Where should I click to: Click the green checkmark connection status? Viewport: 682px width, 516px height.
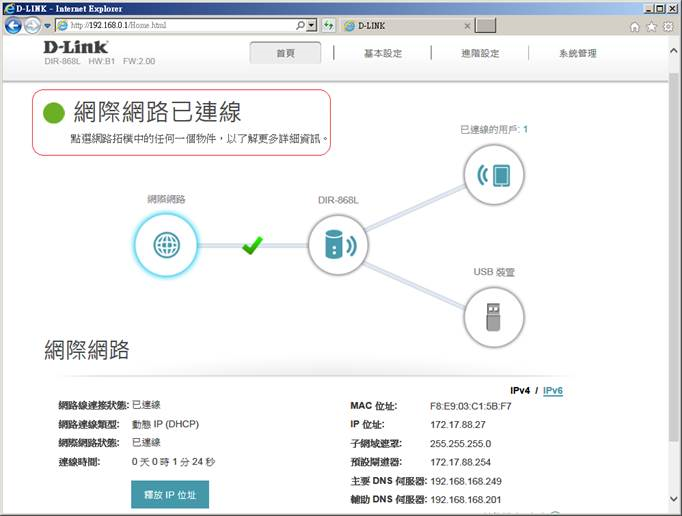pyautogui.click(x=252, y=245)
